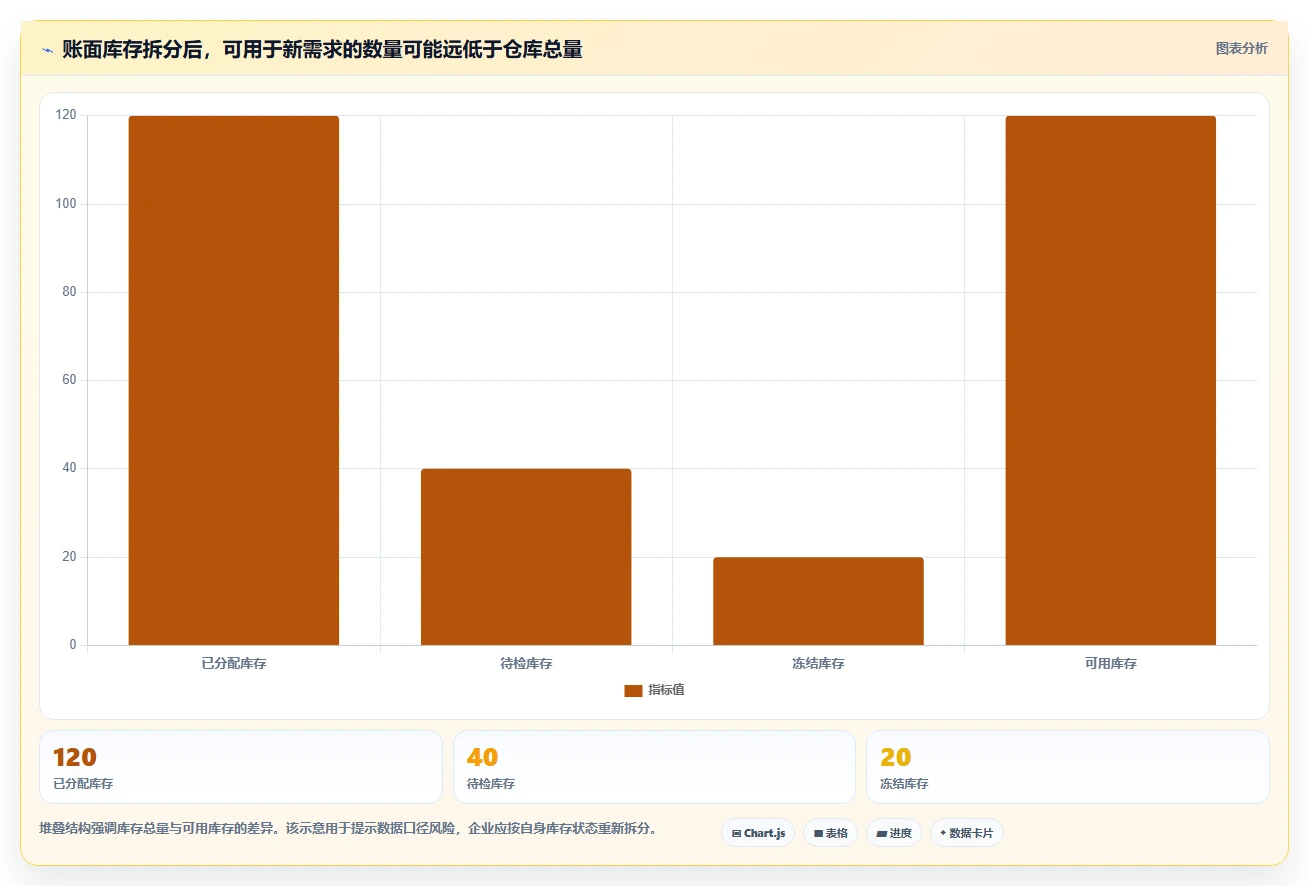Click the 数据卡片 tag chip
This screenshot has height=886, width=1309.
[x=967, y=833]
